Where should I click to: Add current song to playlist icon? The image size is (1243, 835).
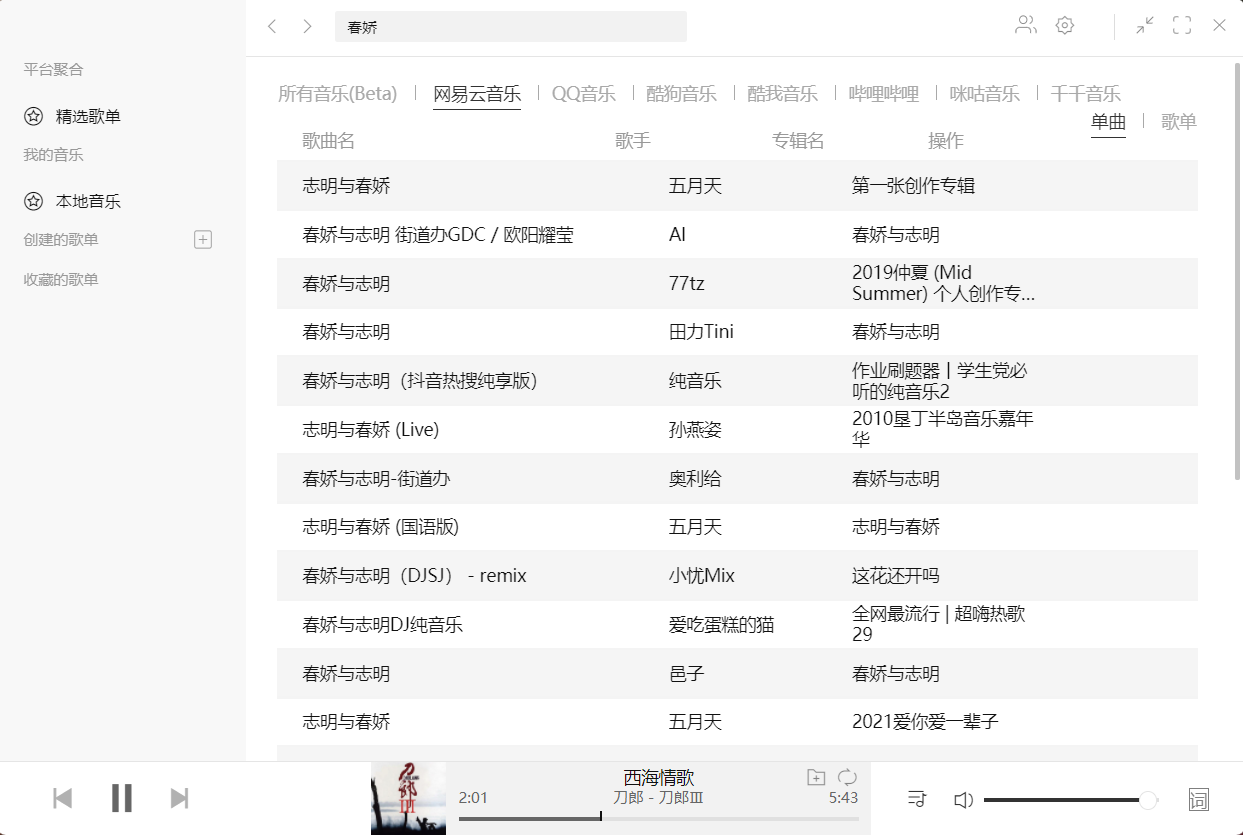(816, 777)
